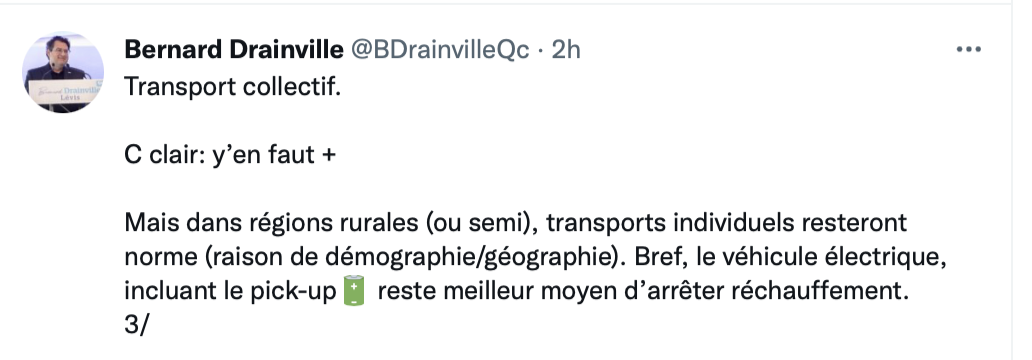Click the 'Transport collectif.' line
The height and width of the screenshot is (360, 1032).
(x=232, y=86)
